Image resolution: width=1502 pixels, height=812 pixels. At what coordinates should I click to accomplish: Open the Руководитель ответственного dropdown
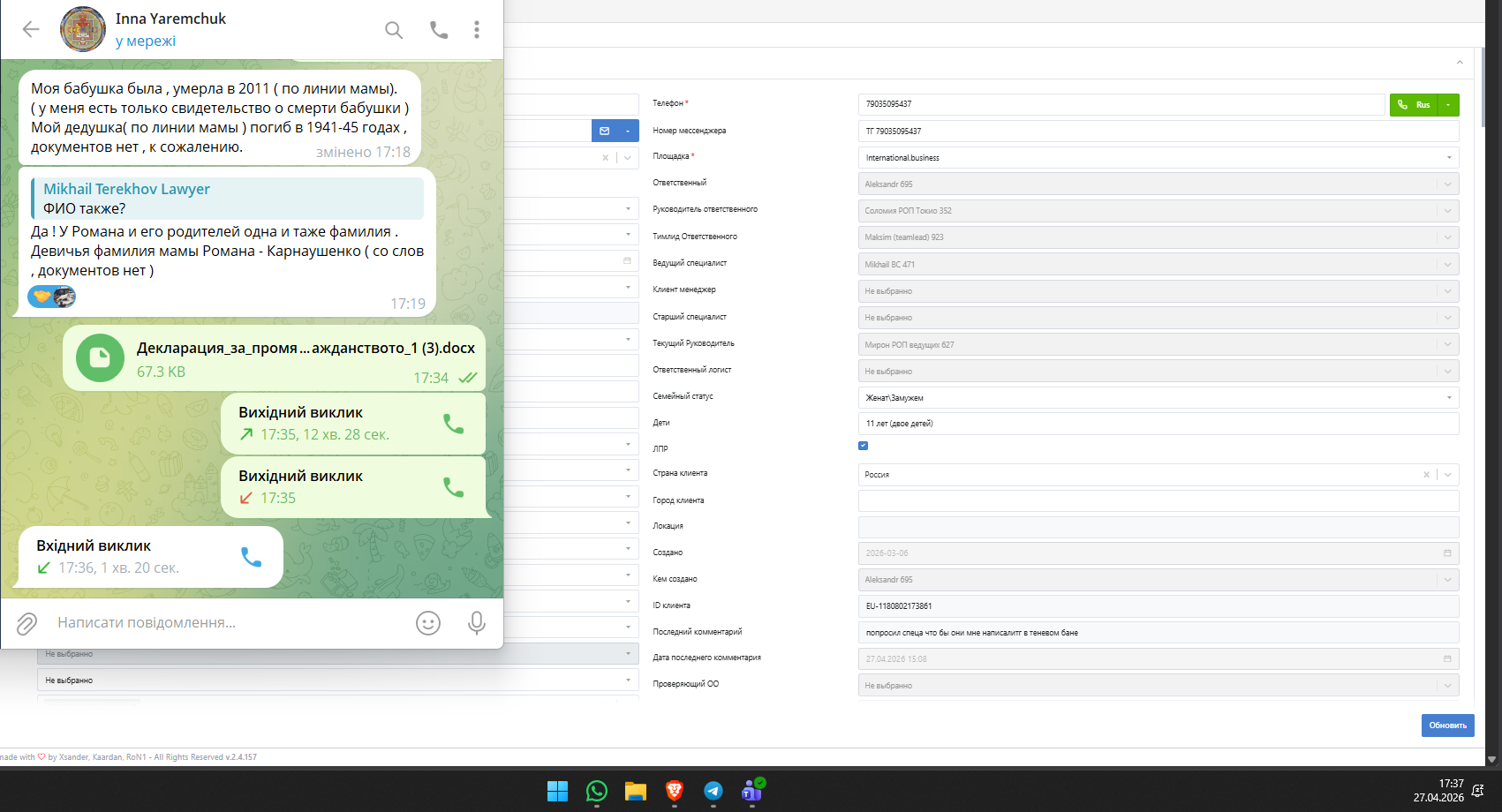point(1159,211)
